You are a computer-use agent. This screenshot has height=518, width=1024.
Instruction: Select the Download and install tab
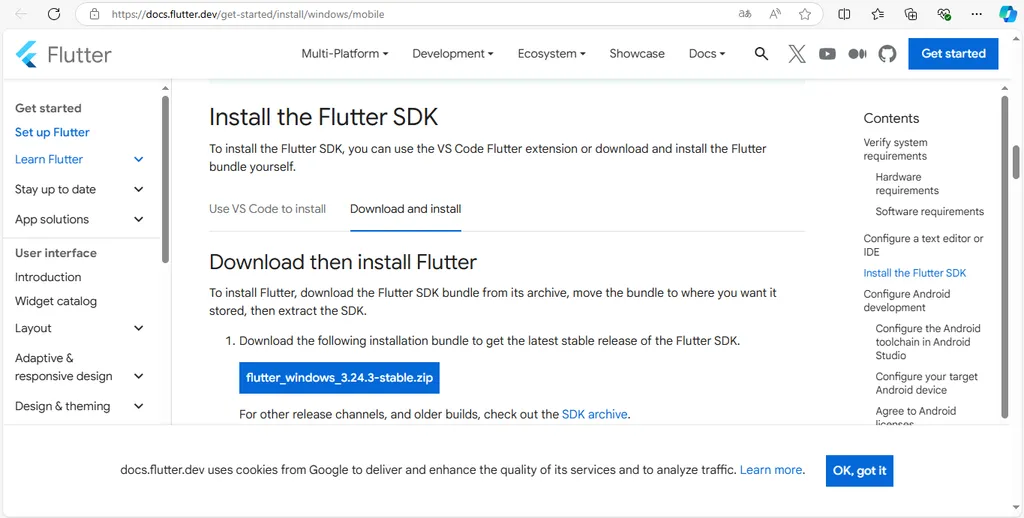pos(406,209)
